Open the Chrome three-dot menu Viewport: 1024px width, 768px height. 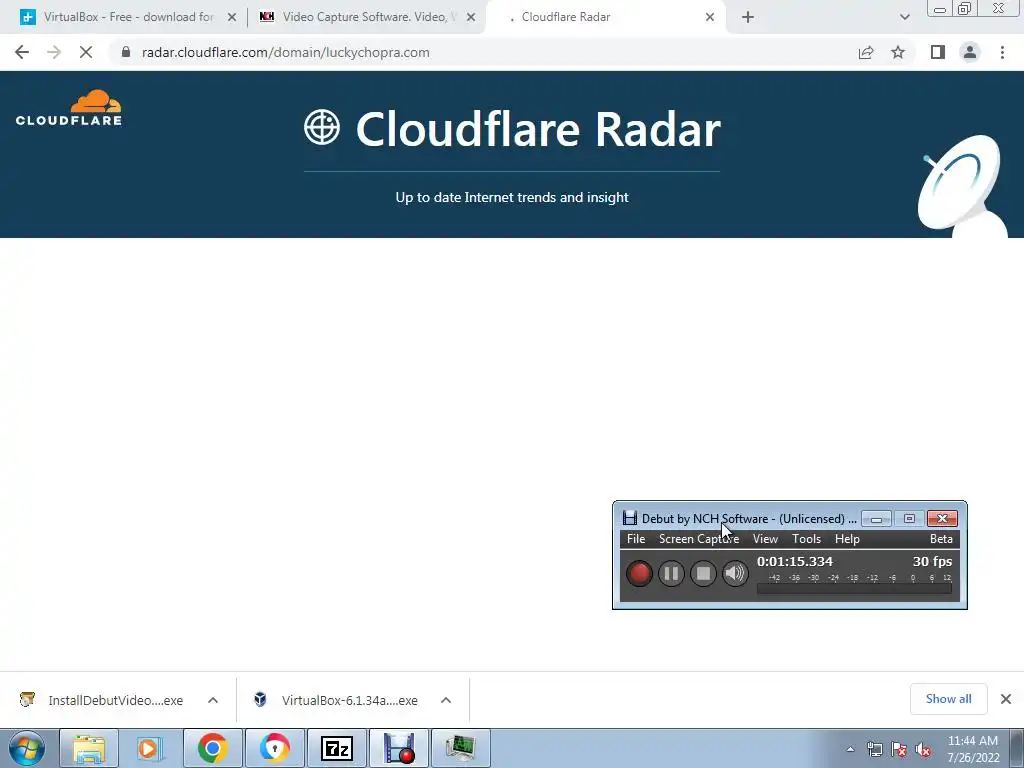coord(1002,52)
